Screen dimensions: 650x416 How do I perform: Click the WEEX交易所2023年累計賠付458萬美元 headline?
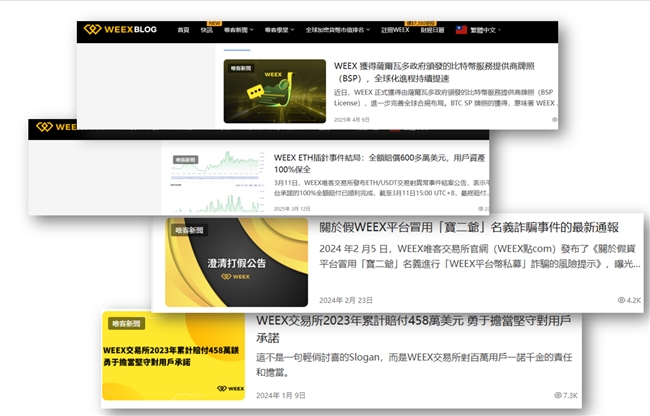pos(414,329)
